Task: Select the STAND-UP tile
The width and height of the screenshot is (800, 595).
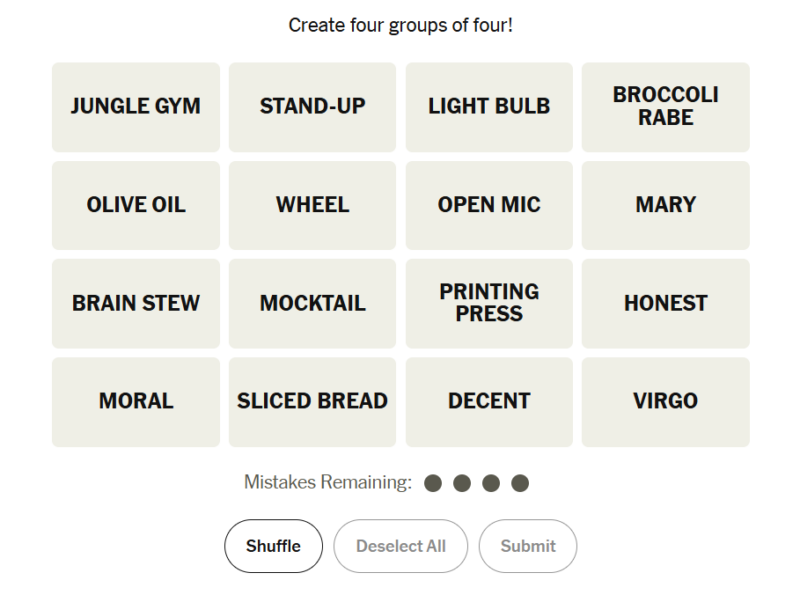Action: coord(312,107)
